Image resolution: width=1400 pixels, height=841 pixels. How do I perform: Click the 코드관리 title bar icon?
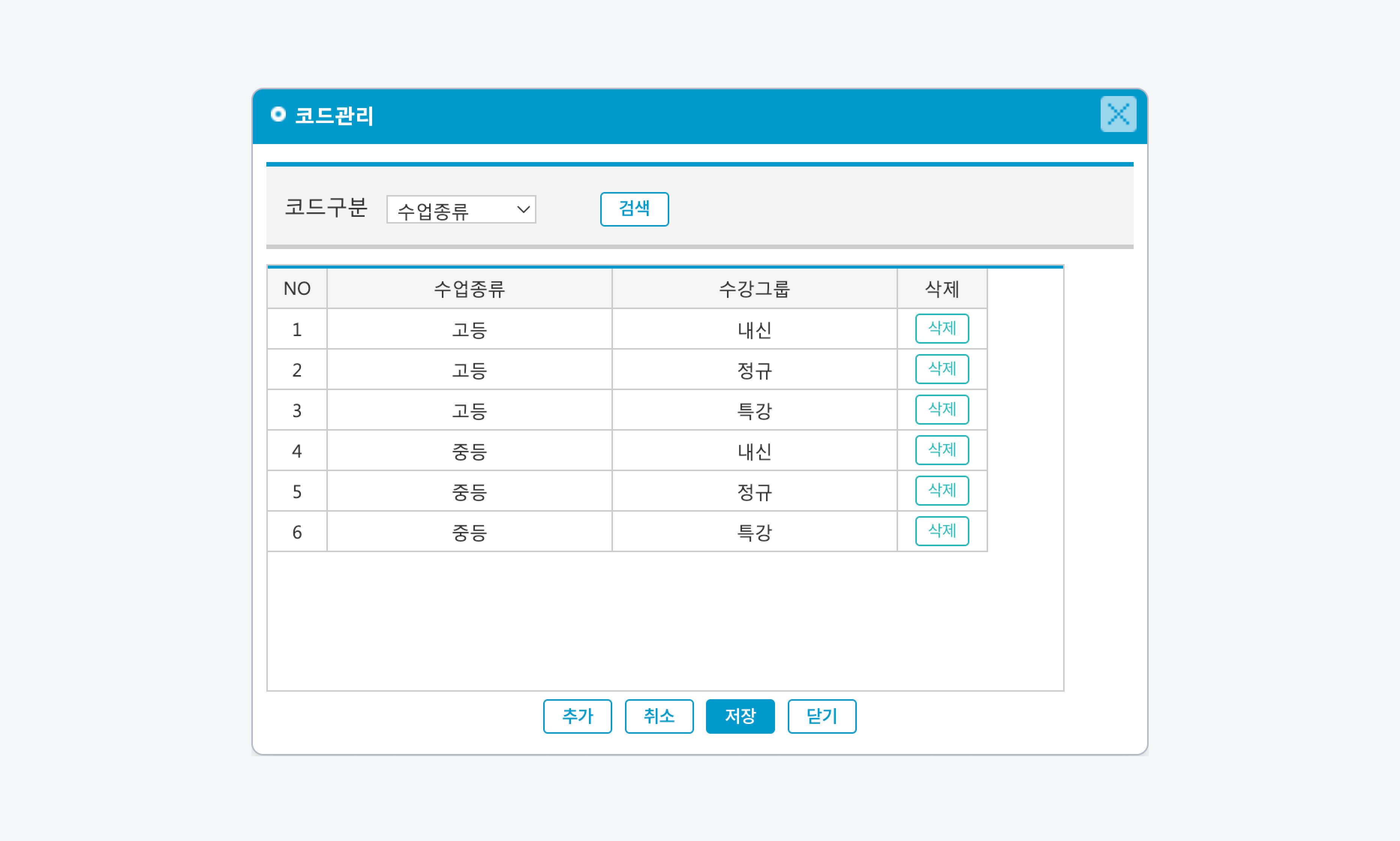[x=278, y=114]
